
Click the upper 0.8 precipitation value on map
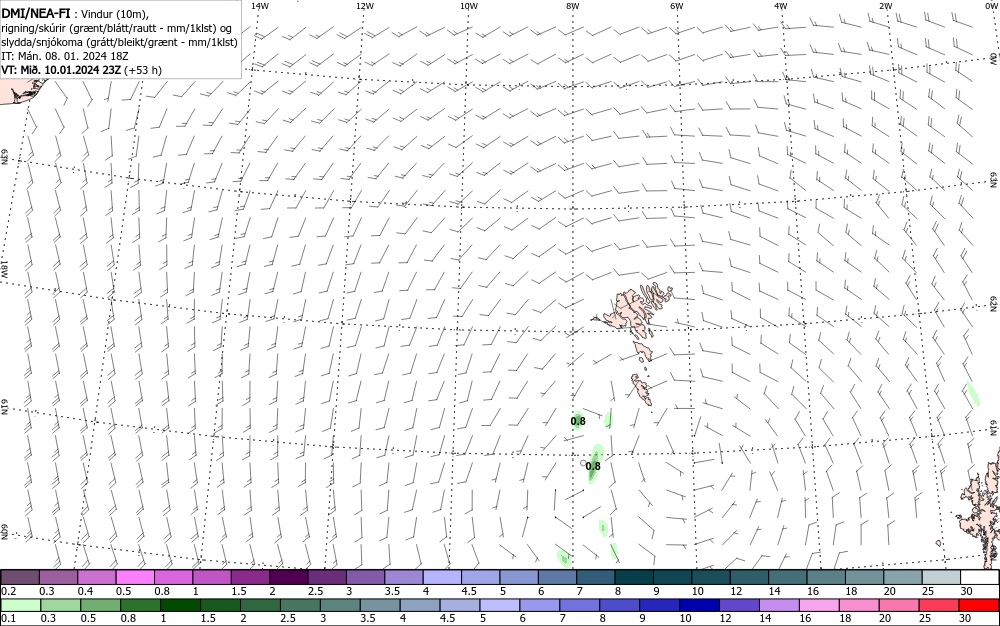(x=578, y=421)
